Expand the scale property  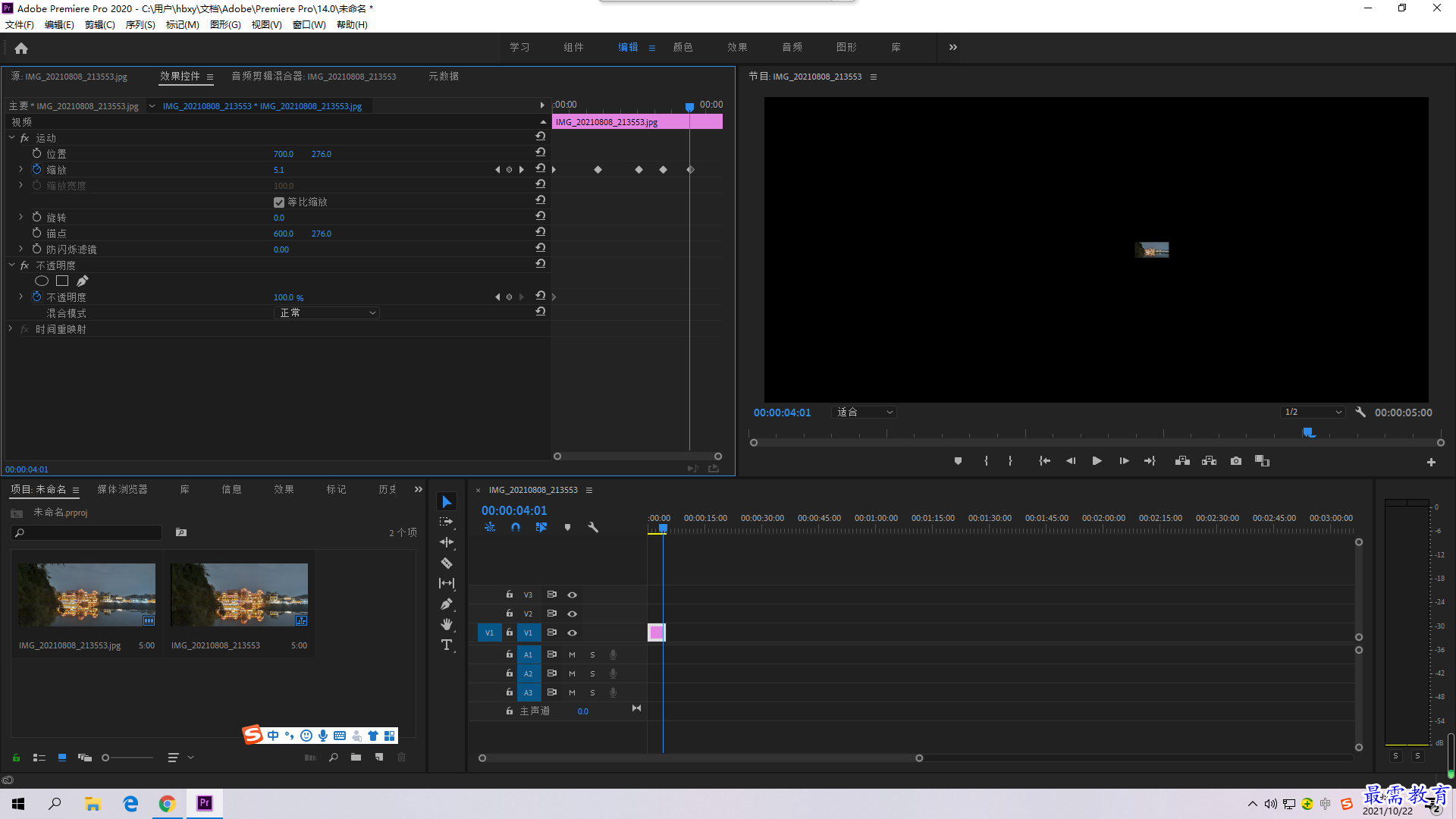point(20,169)
